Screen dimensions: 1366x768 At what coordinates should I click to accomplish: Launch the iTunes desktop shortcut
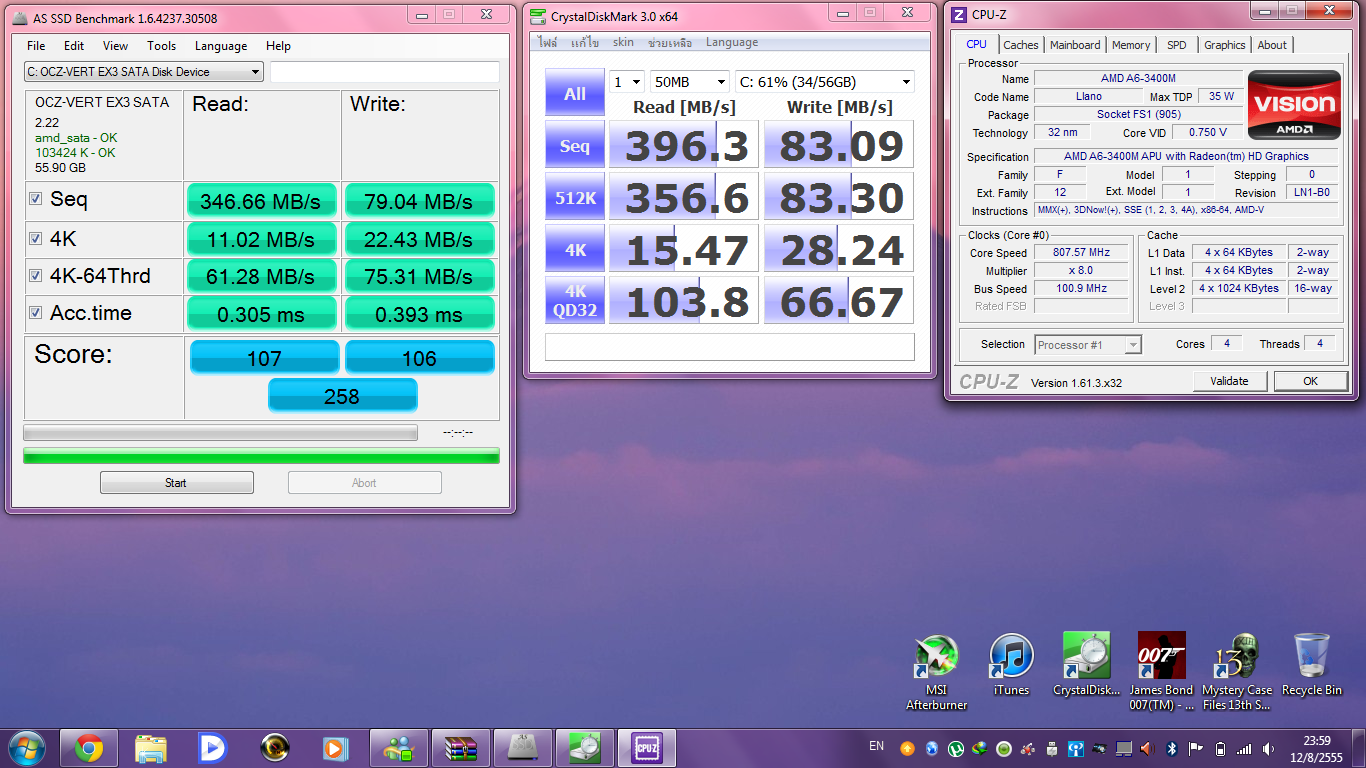click(x=1011, y=665)
